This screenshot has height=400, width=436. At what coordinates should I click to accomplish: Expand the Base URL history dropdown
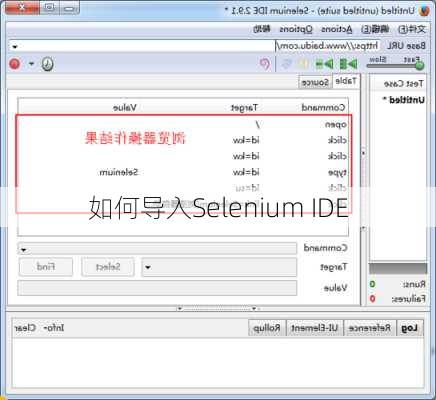(15, 46)
